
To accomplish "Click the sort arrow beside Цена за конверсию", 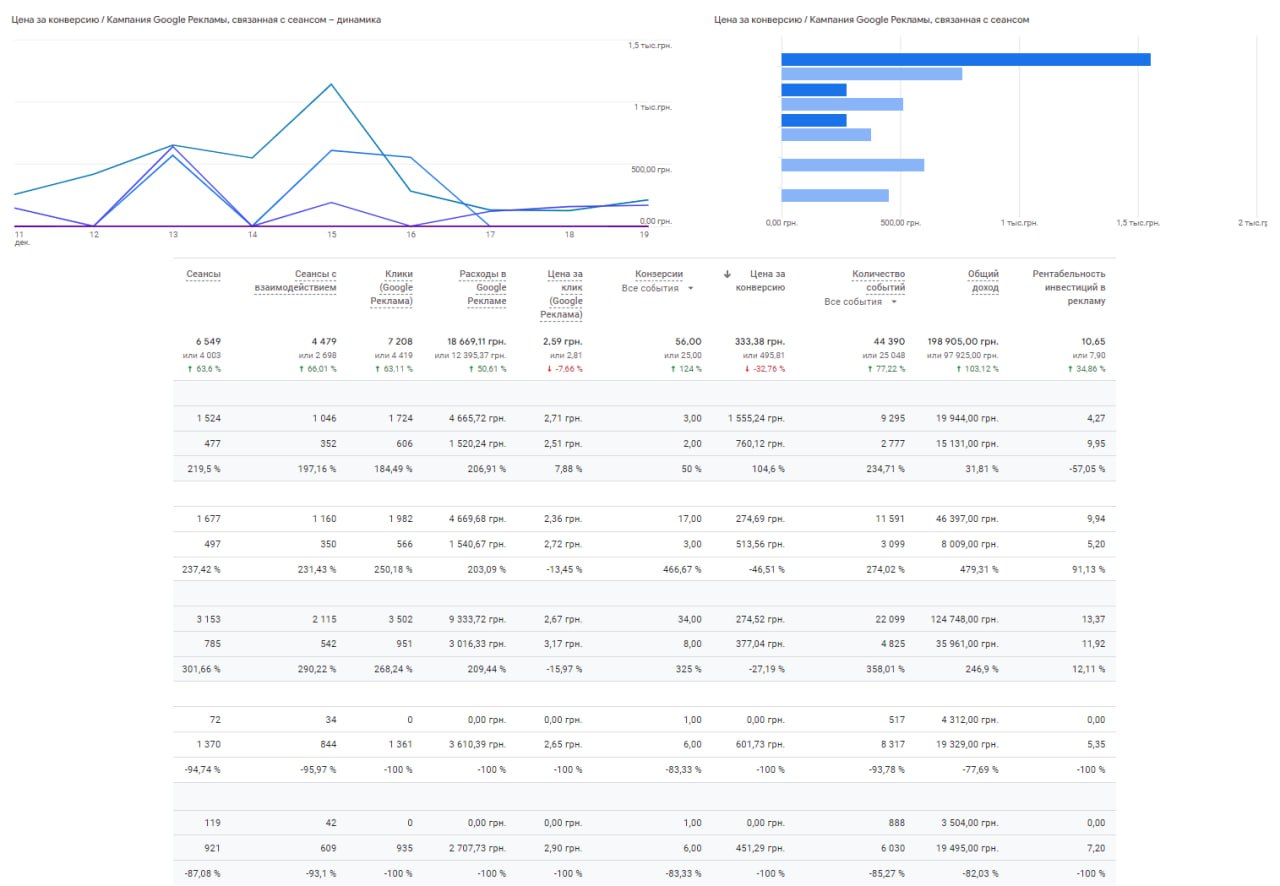I will tap(727, 273).
